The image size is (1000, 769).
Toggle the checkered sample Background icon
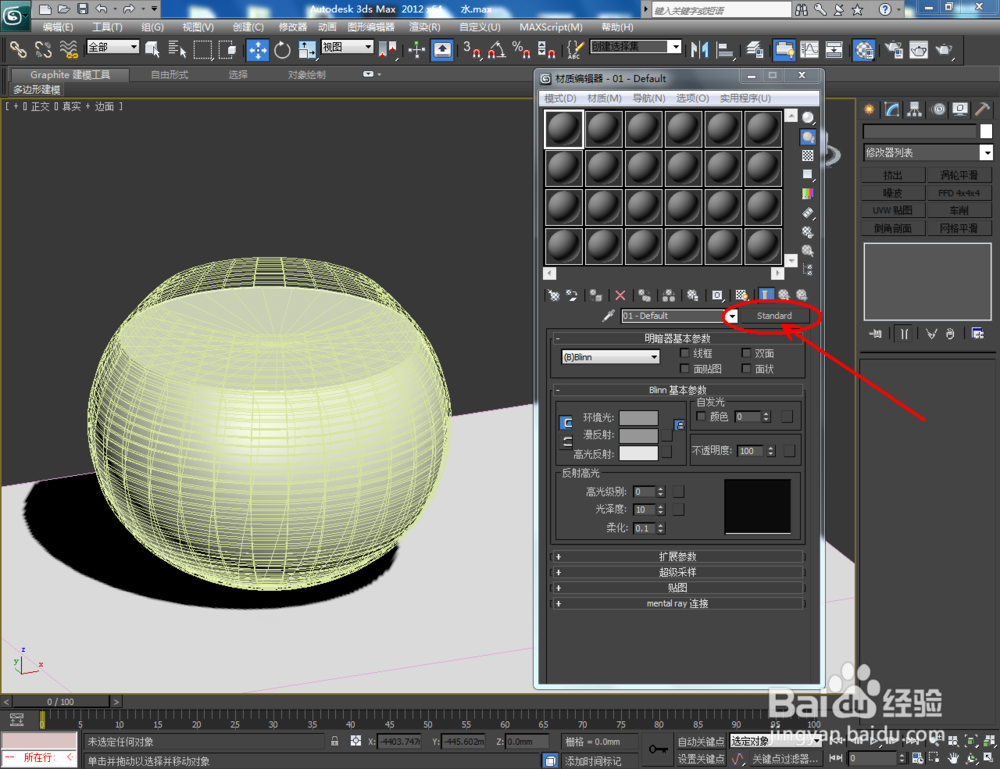coord(808,156)
